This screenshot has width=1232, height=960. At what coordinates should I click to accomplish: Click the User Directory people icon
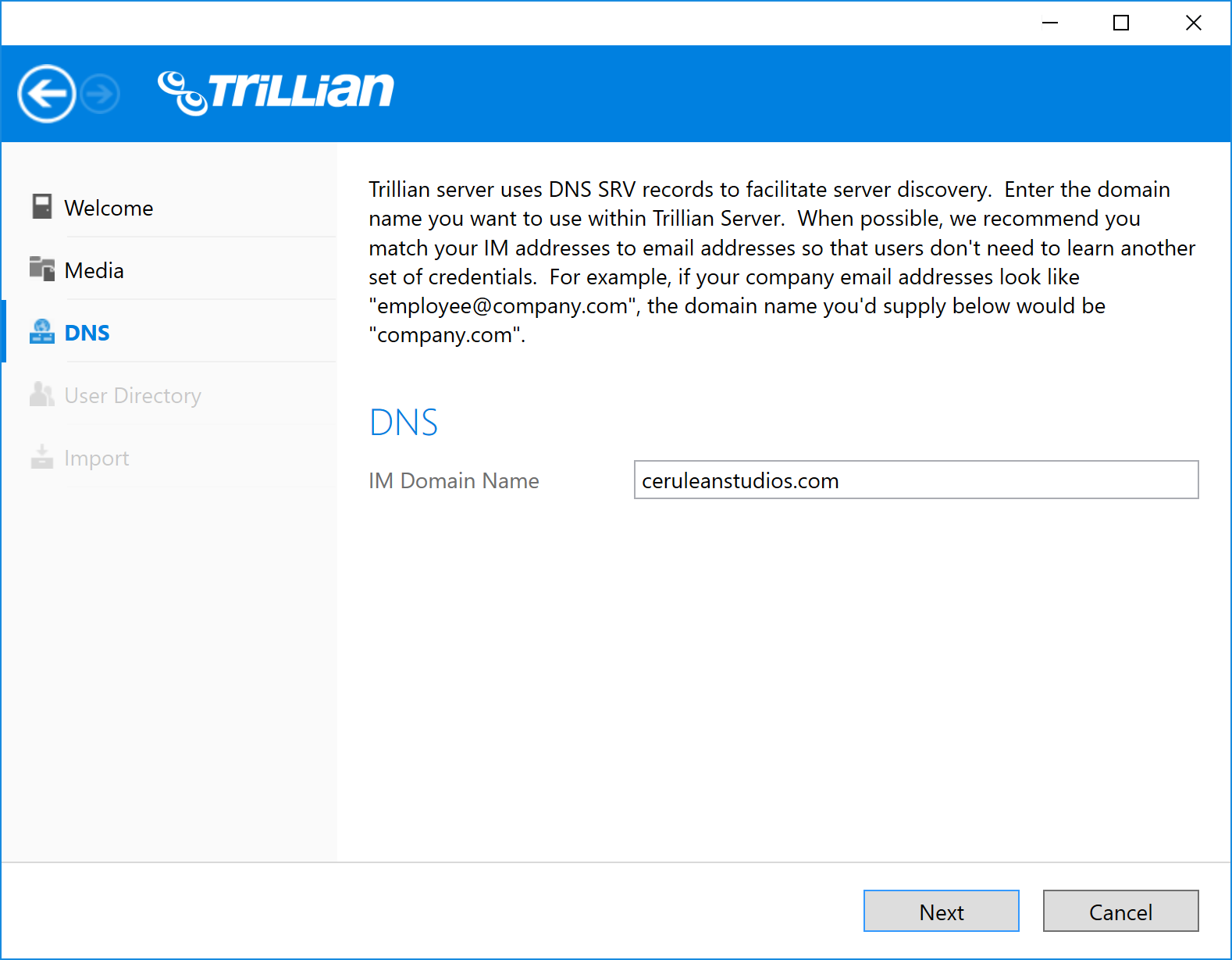pyautogui.click(x=42, y=394)
